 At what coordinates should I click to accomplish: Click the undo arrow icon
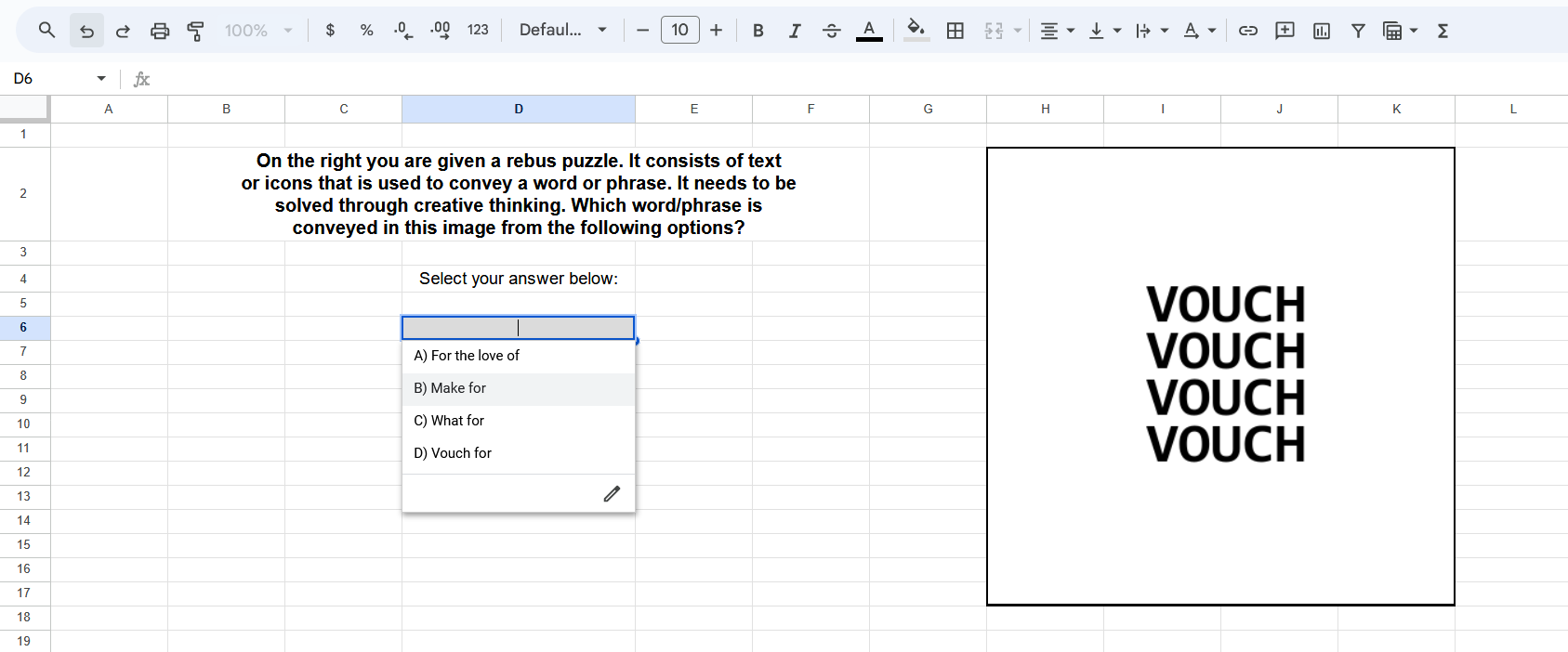coord(86,31)
